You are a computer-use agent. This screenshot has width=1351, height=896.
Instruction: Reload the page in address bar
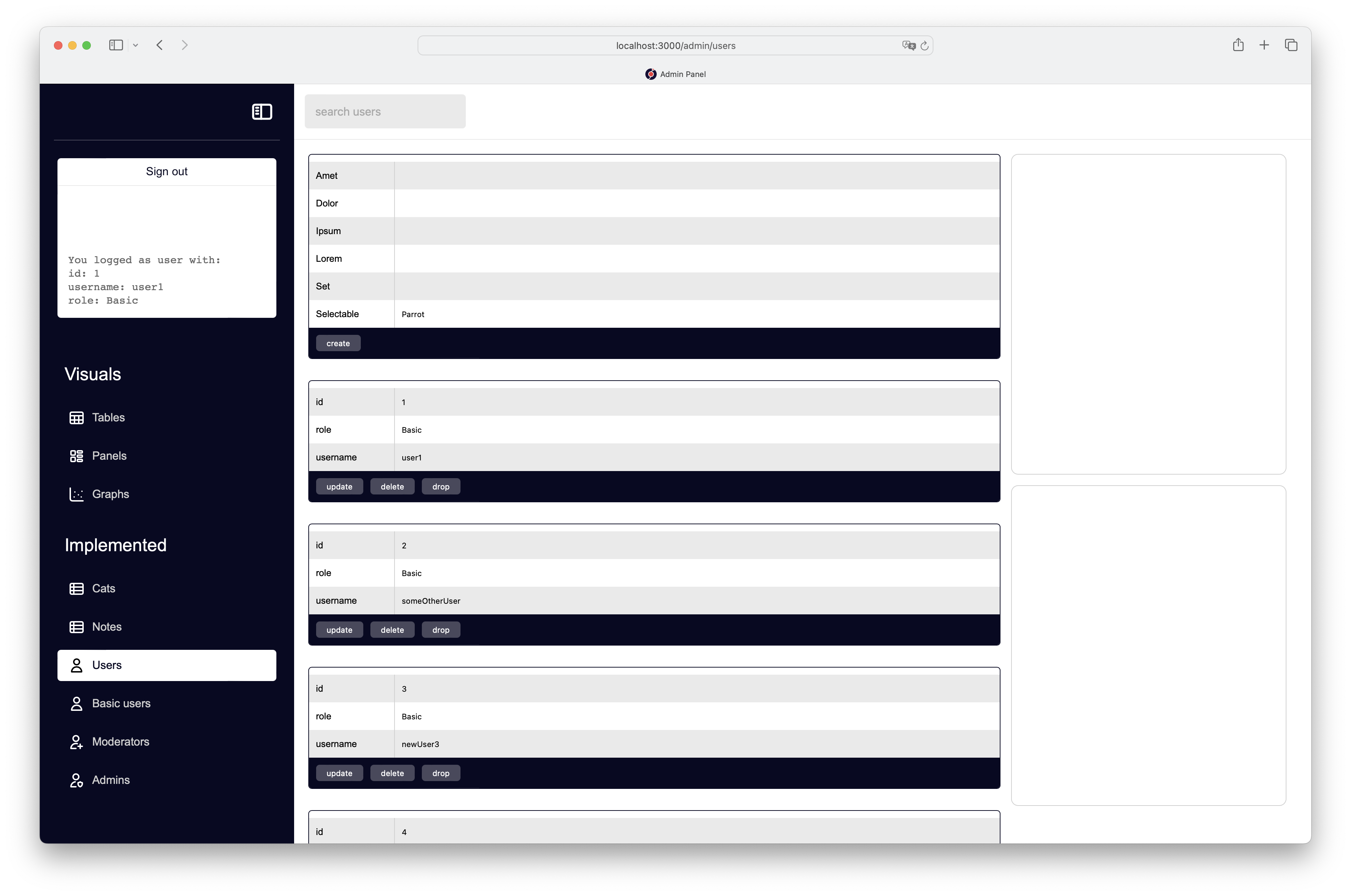tap(924, 46)
